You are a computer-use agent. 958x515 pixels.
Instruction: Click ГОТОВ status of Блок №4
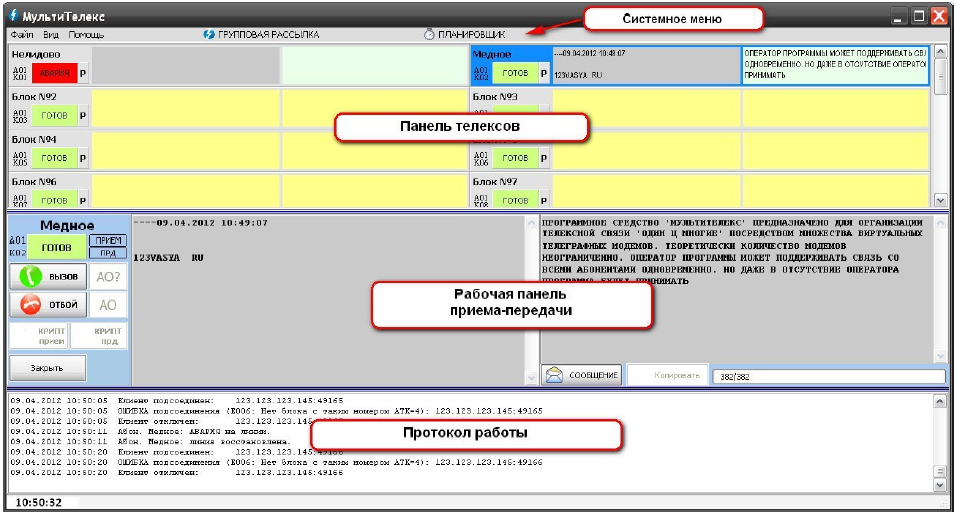point(54,158)
